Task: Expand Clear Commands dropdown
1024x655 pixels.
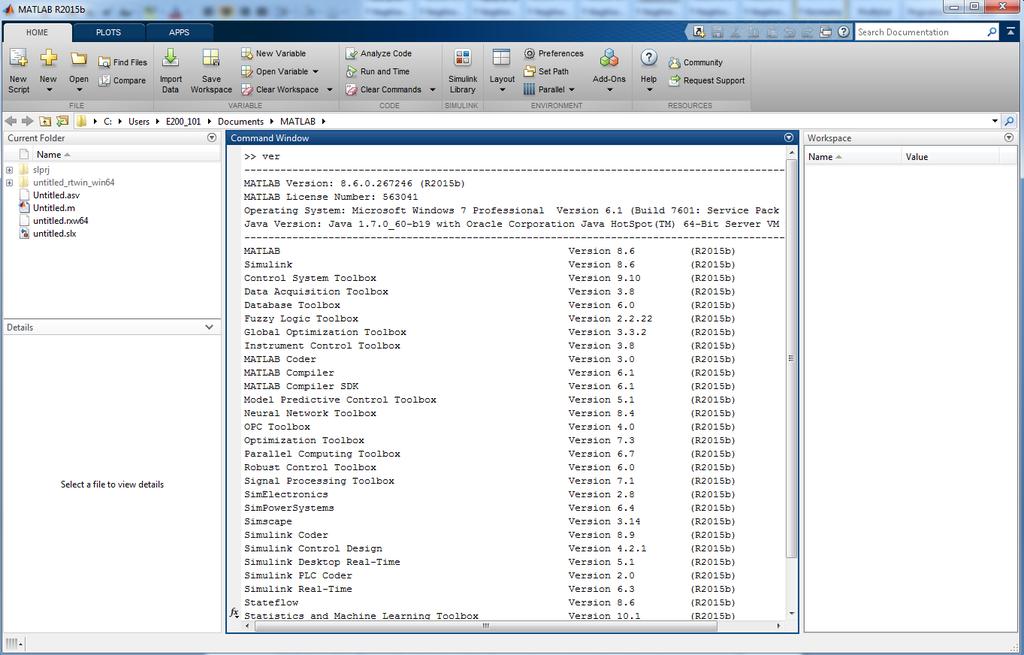Action: pyautogui.click(x=432, y=89)
